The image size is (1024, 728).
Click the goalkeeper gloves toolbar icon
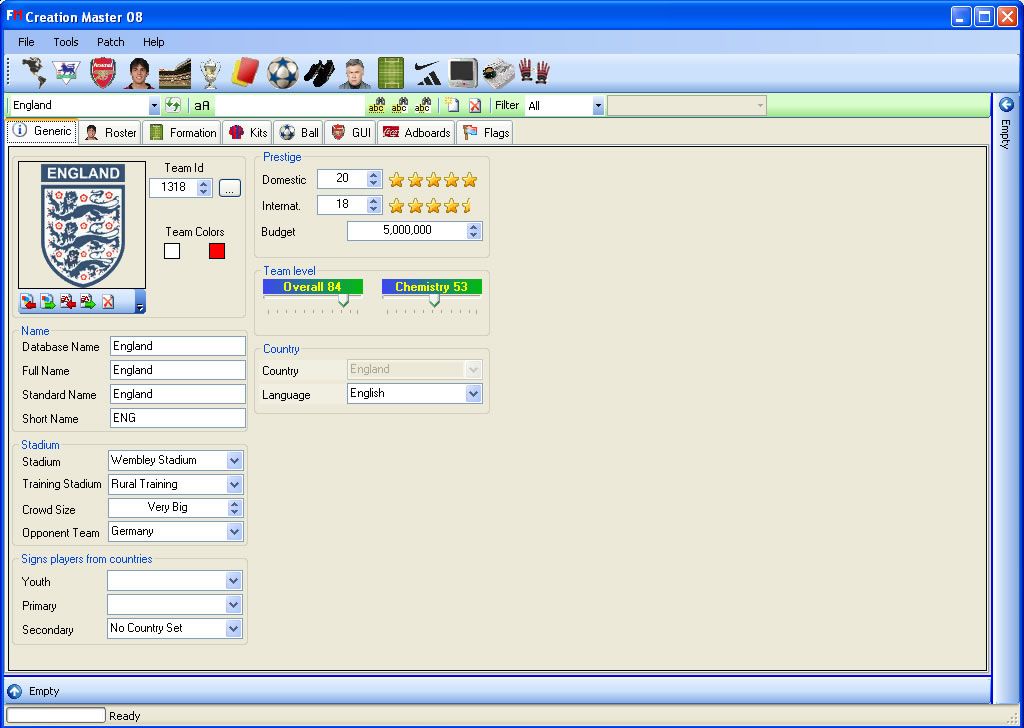[534, 73]
